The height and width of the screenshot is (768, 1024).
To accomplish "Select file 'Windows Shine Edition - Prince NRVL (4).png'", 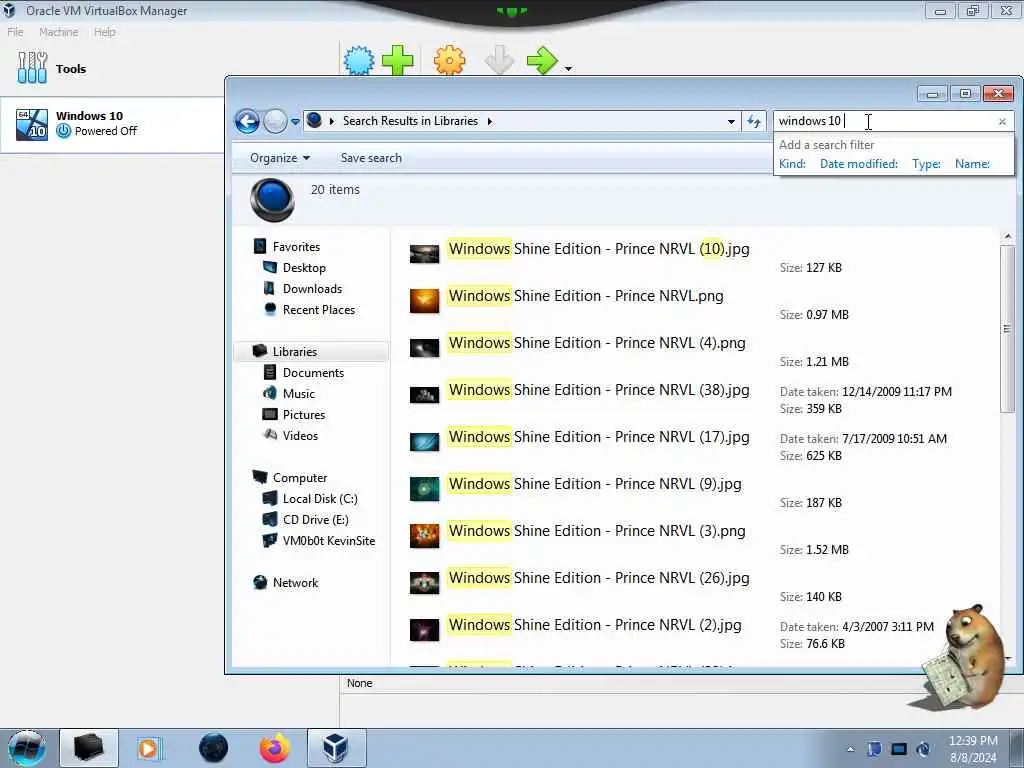I will (x=597, y=343).
